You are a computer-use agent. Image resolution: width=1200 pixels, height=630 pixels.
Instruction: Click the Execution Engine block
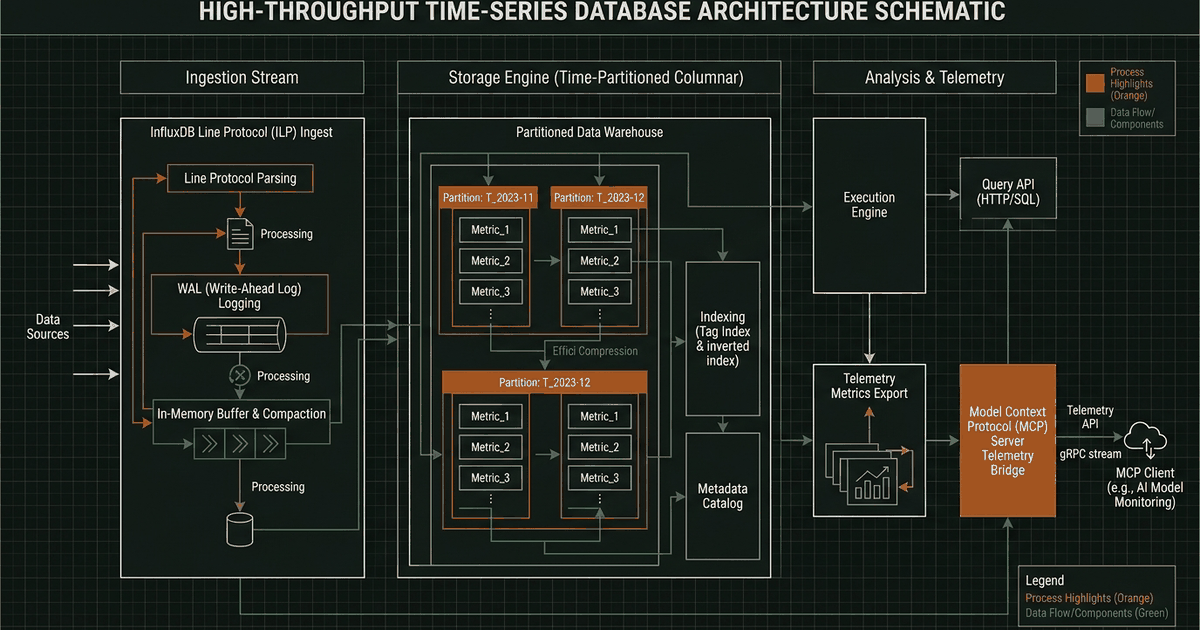coord(869,205)
